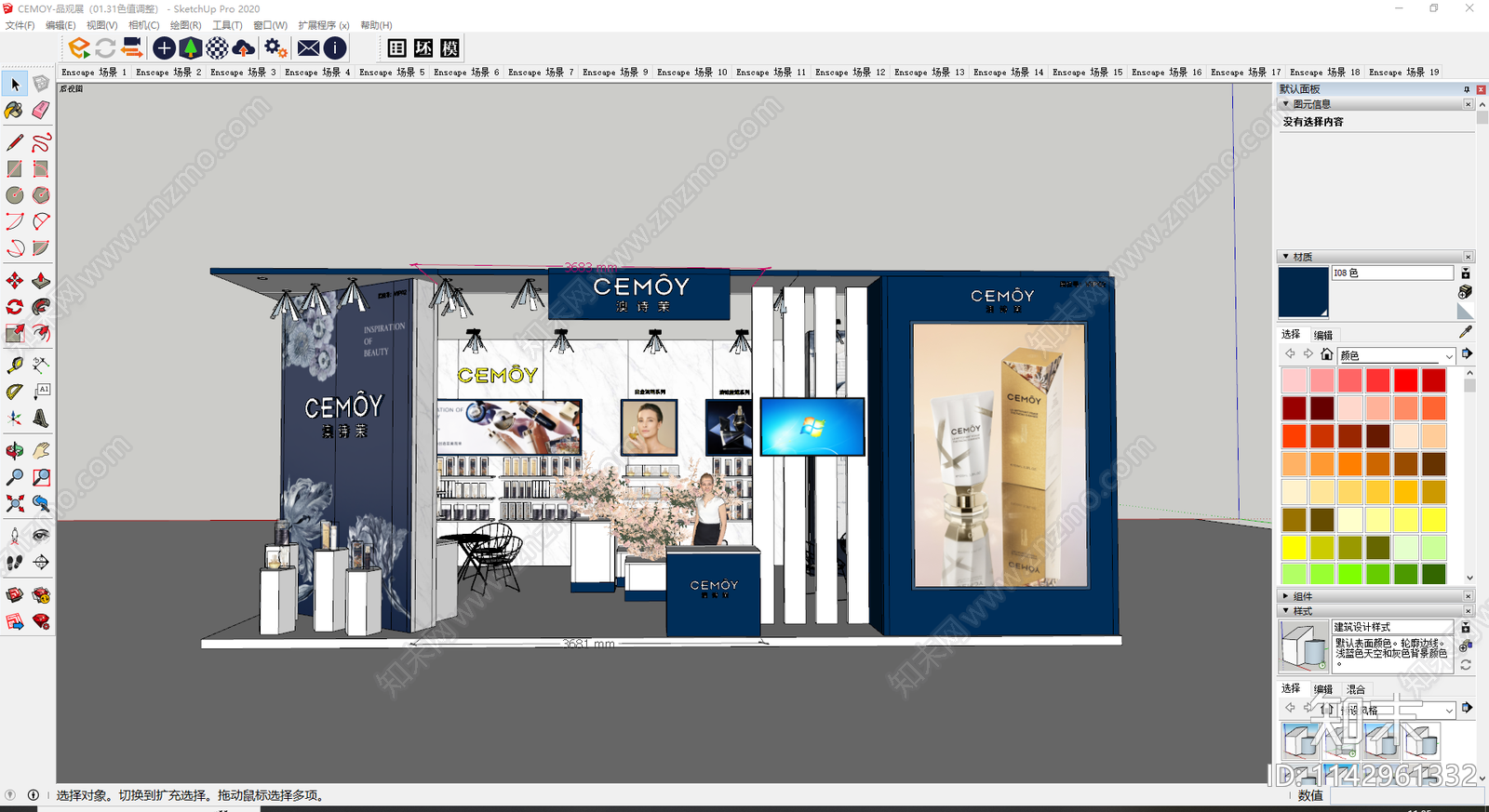Switch to scene tab Enscape 场景 10

692,72
